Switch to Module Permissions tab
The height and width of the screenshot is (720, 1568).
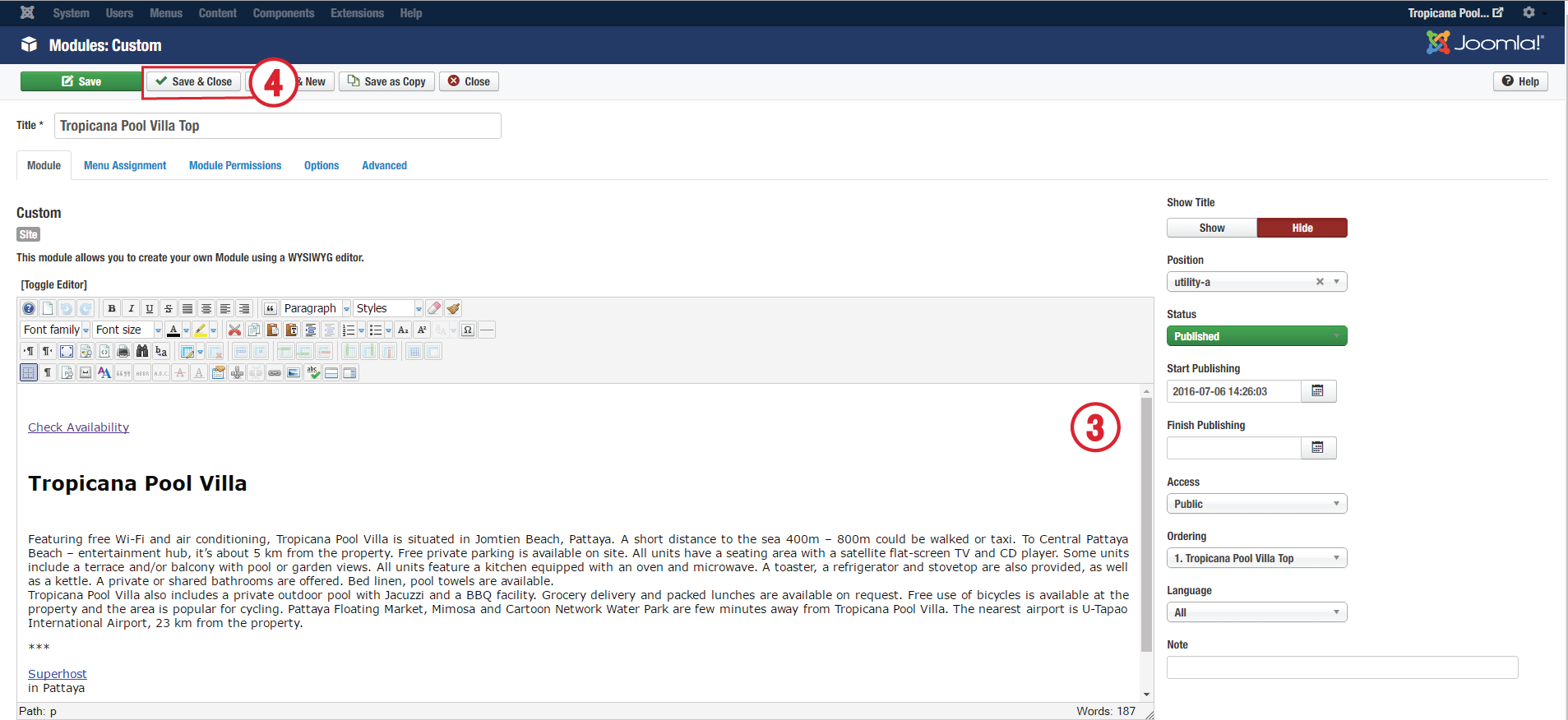point(235,165)
